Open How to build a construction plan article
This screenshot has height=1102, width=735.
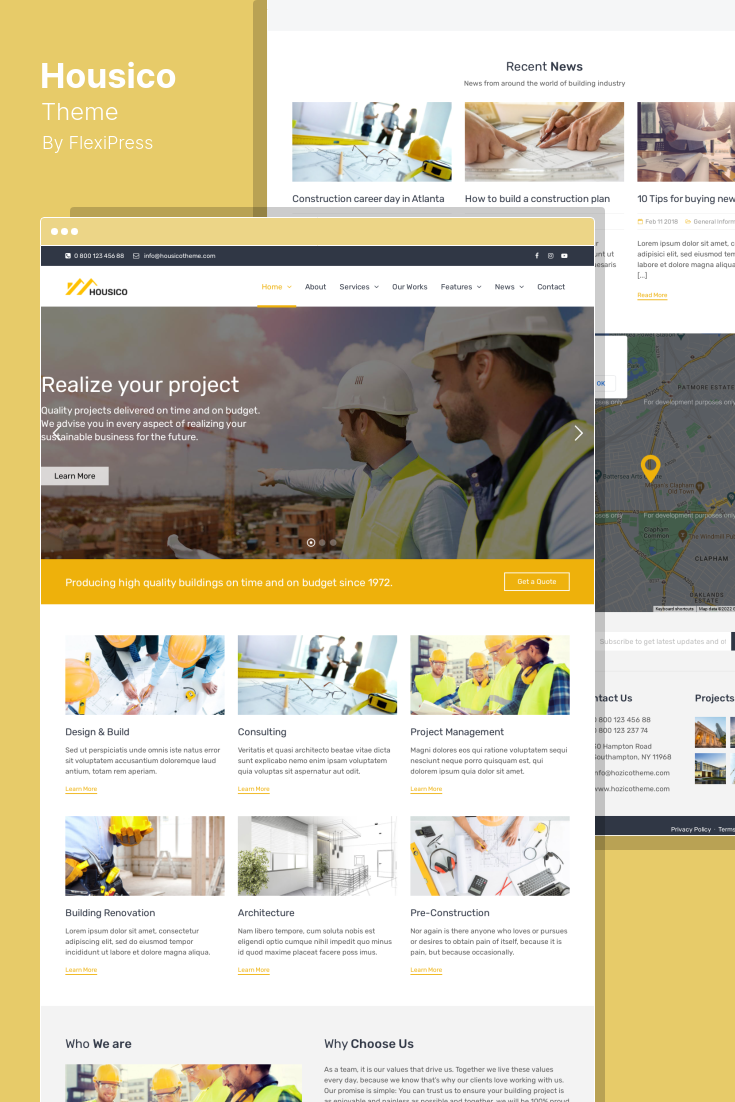538,199
